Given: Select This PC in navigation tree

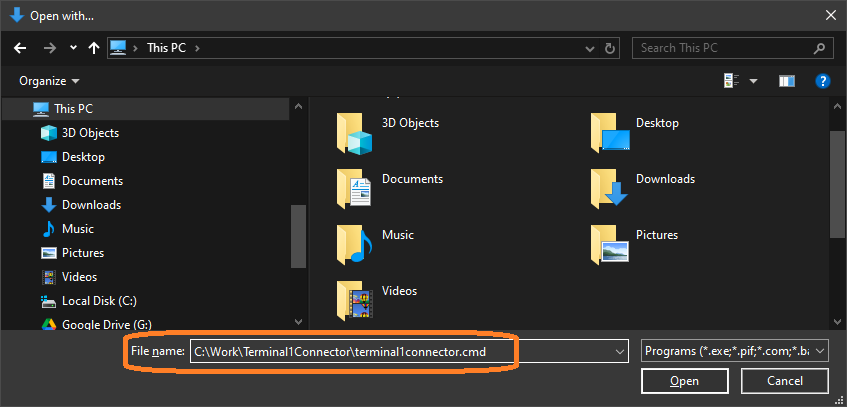Looking at the screenshot, I should click(x=146, y=109).
